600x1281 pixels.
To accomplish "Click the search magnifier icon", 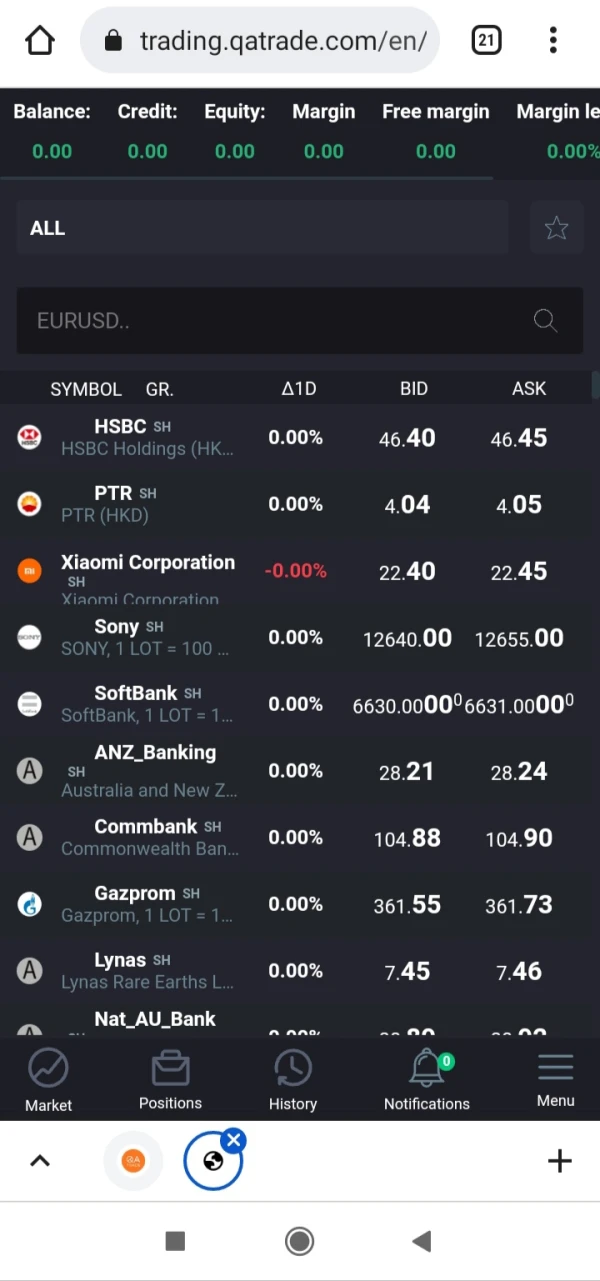I will click(545, 320).
